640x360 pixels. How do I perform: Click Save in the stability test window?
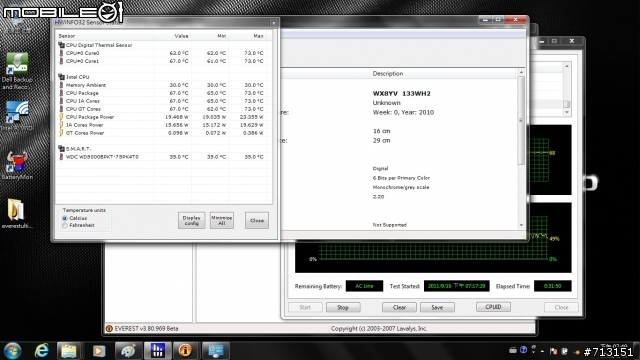(x=437, y=307)
